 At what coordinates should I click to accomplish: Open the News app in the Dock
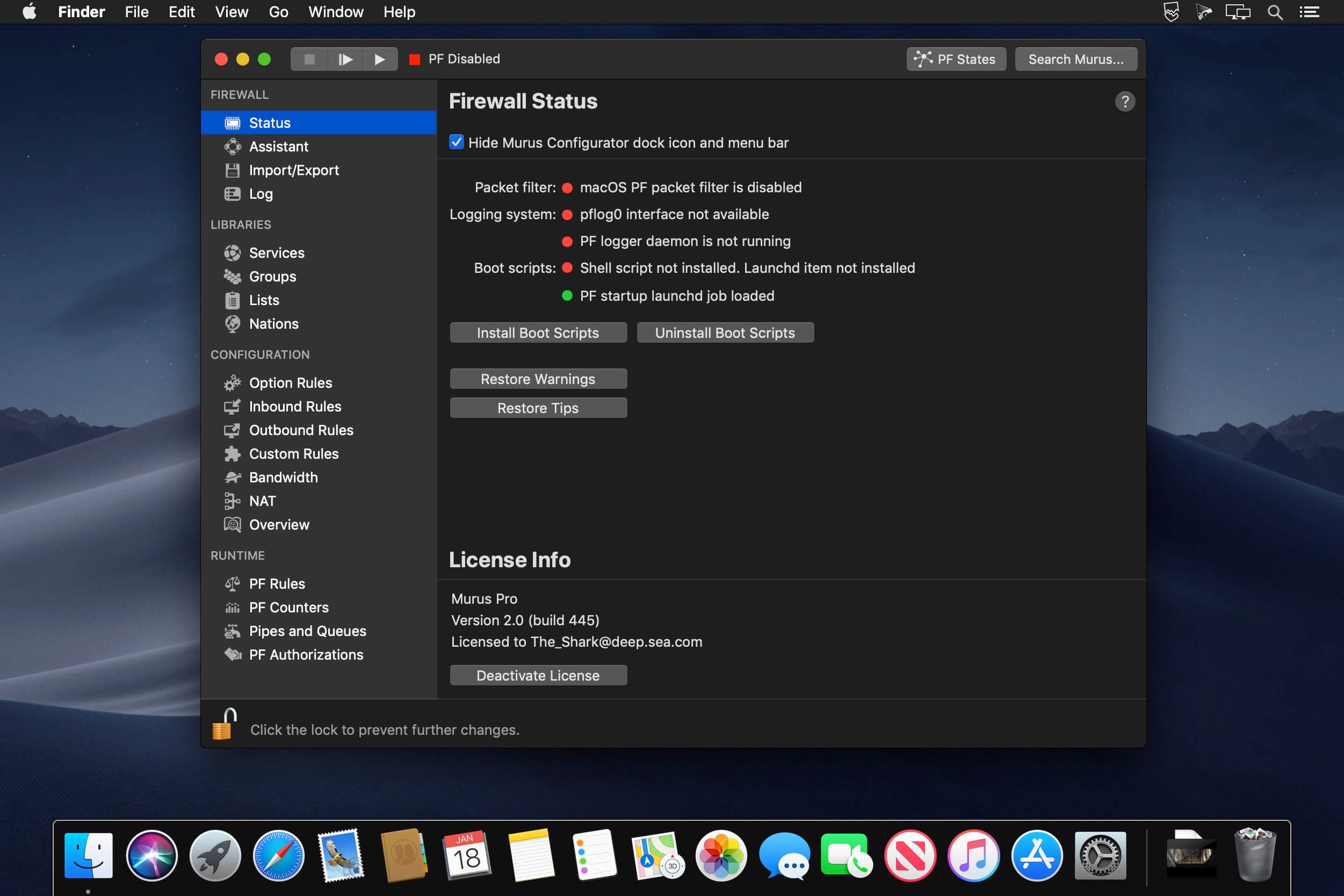tap(911, 855)
